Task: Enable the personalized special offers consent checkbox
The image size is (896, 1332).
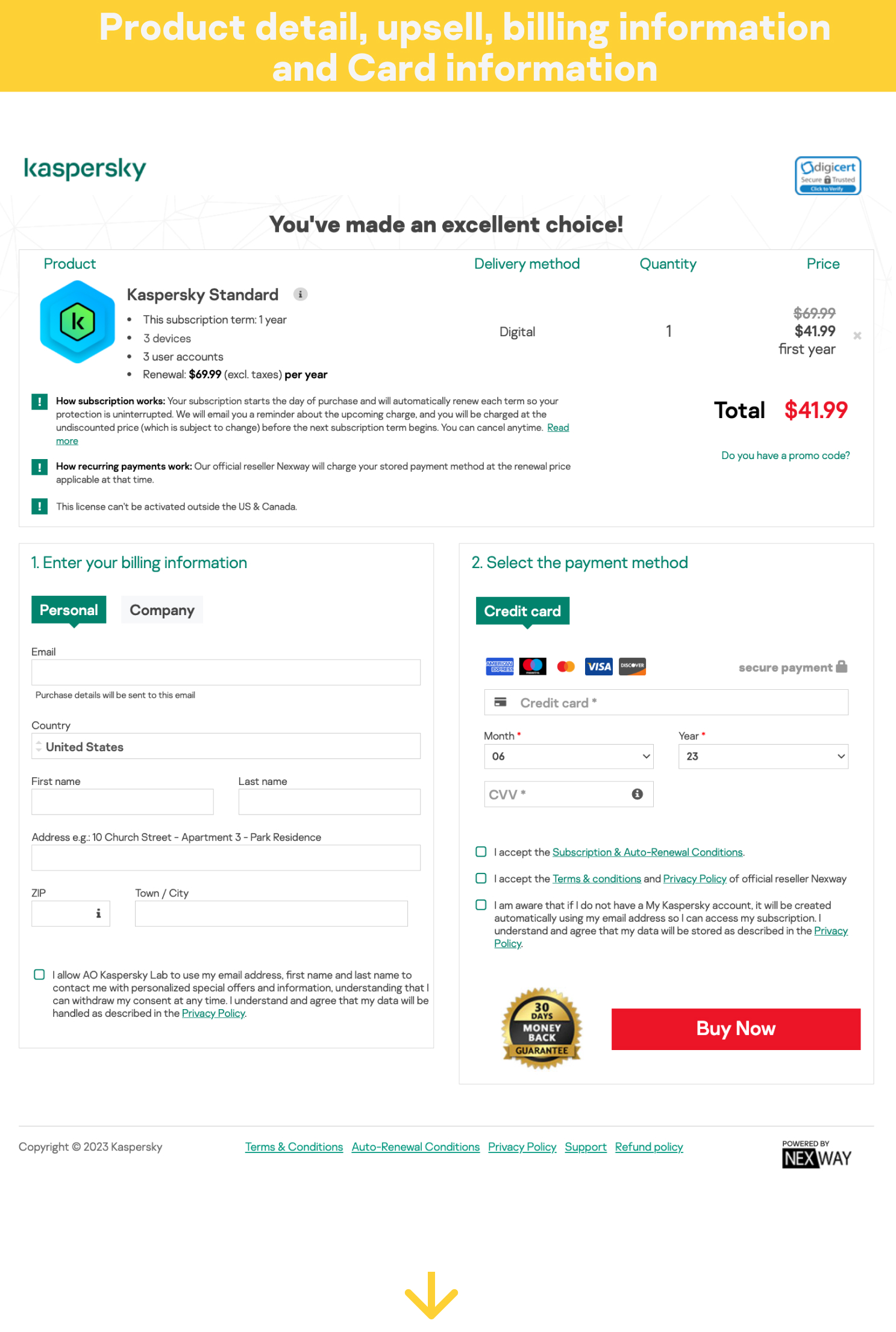Action: (39, 975)
